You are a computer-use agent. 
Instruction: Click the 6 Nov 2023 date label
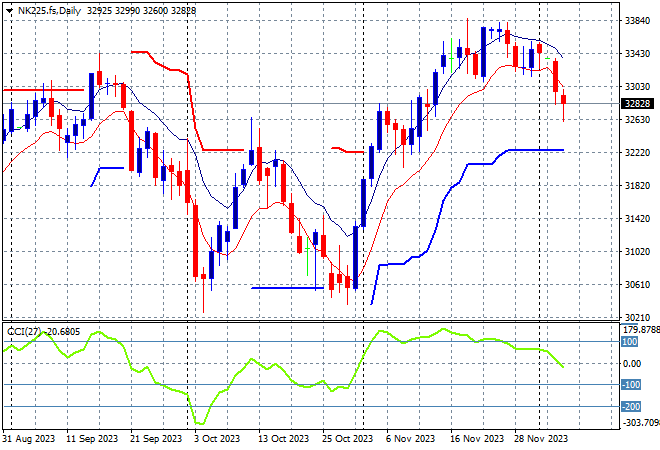tap(411, 439)
